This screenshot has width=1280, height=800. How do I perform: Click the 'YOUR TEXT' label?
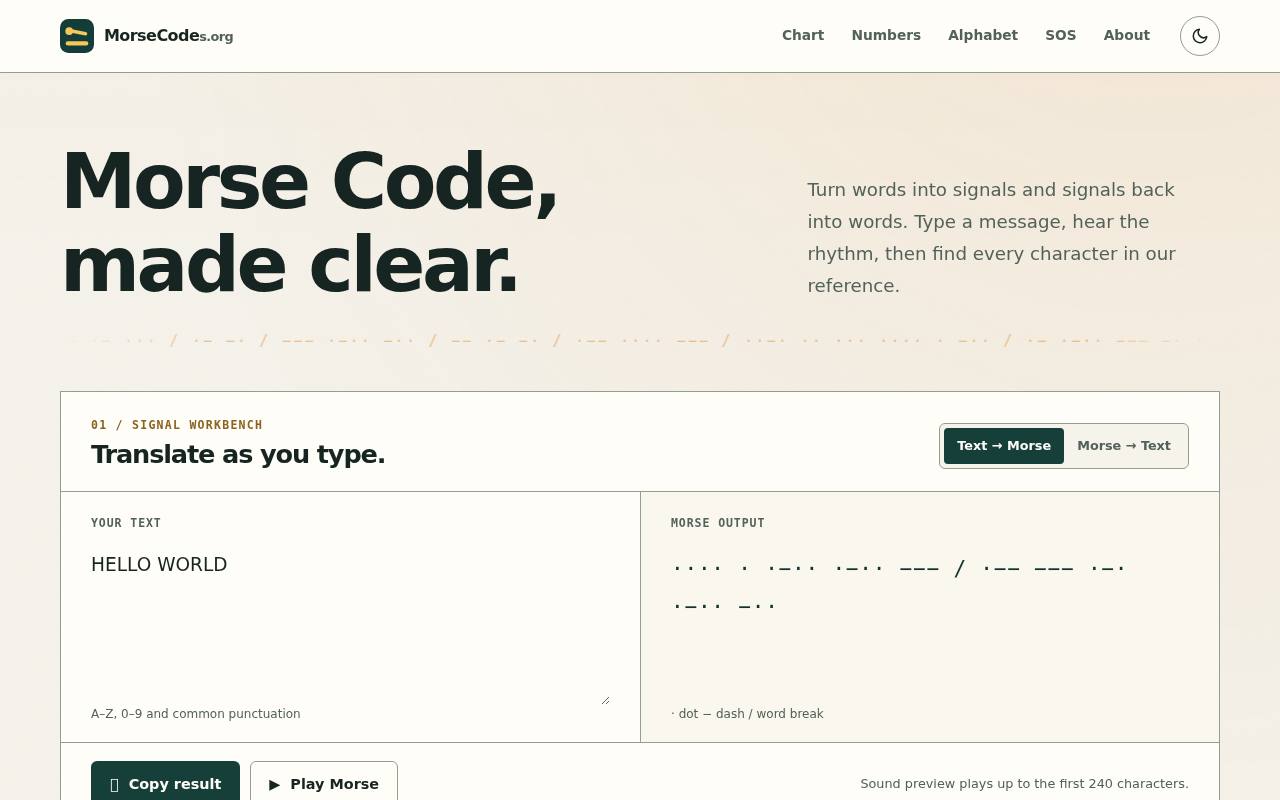point(126,523)
